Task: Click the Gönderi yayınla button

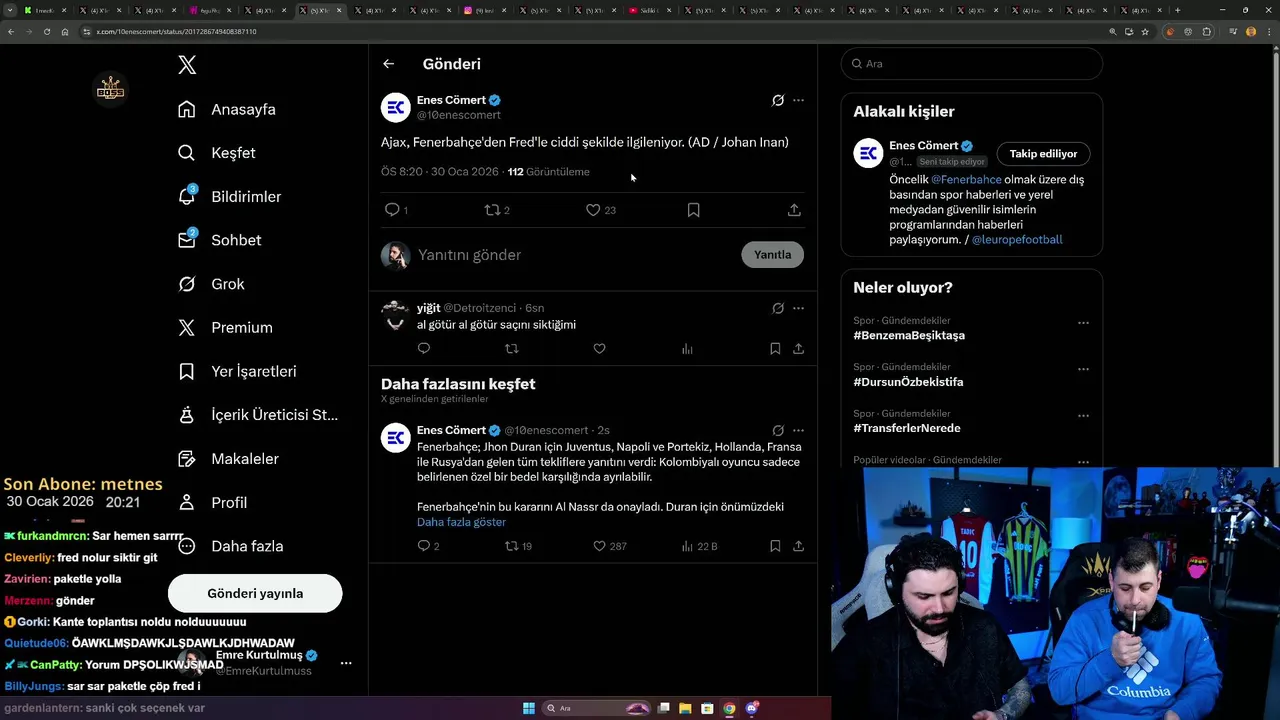Action: pyautogui.click(x=255, y=593)
